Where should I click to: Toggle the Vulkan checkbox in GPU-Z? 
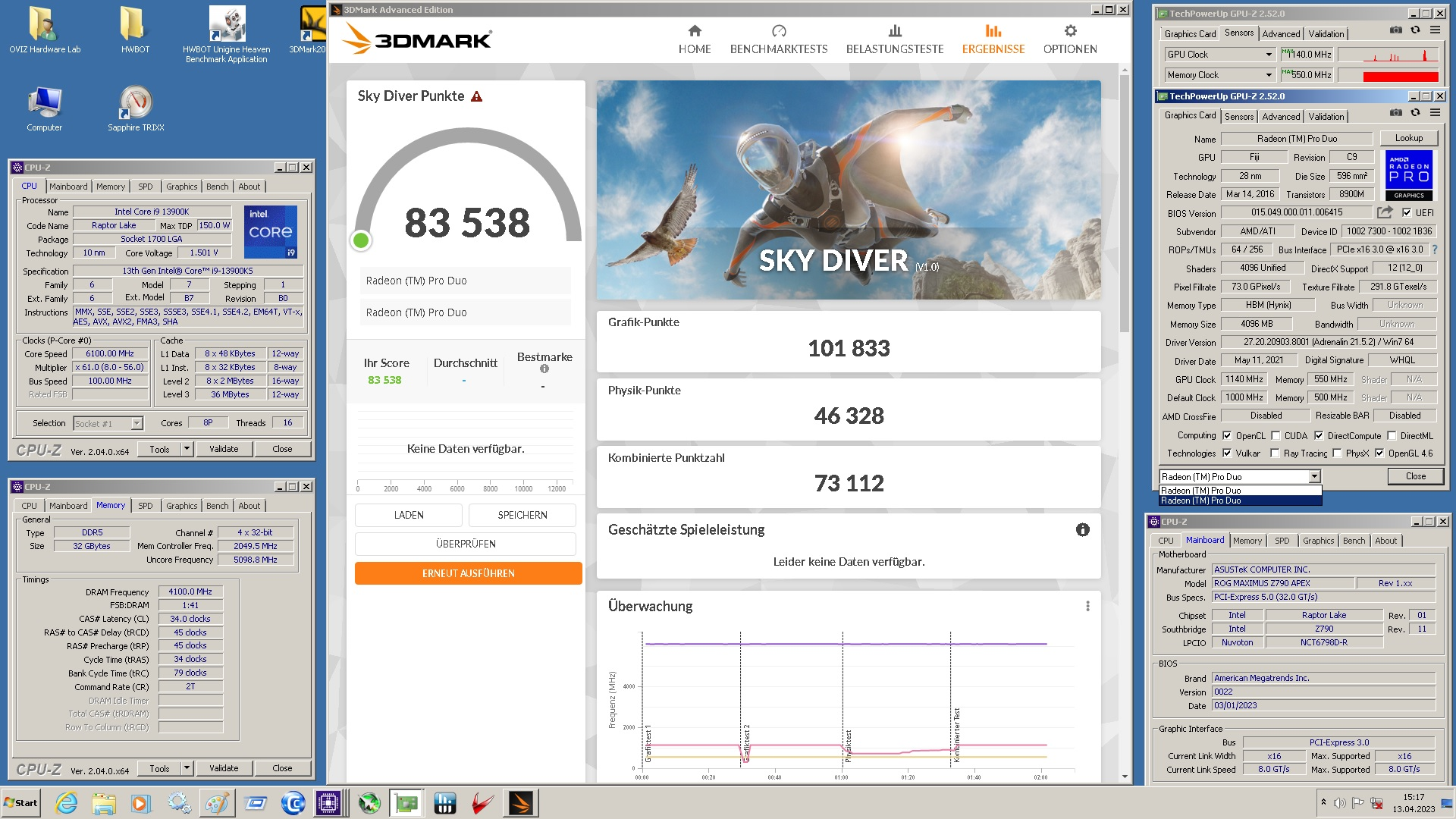(1227, 453)
